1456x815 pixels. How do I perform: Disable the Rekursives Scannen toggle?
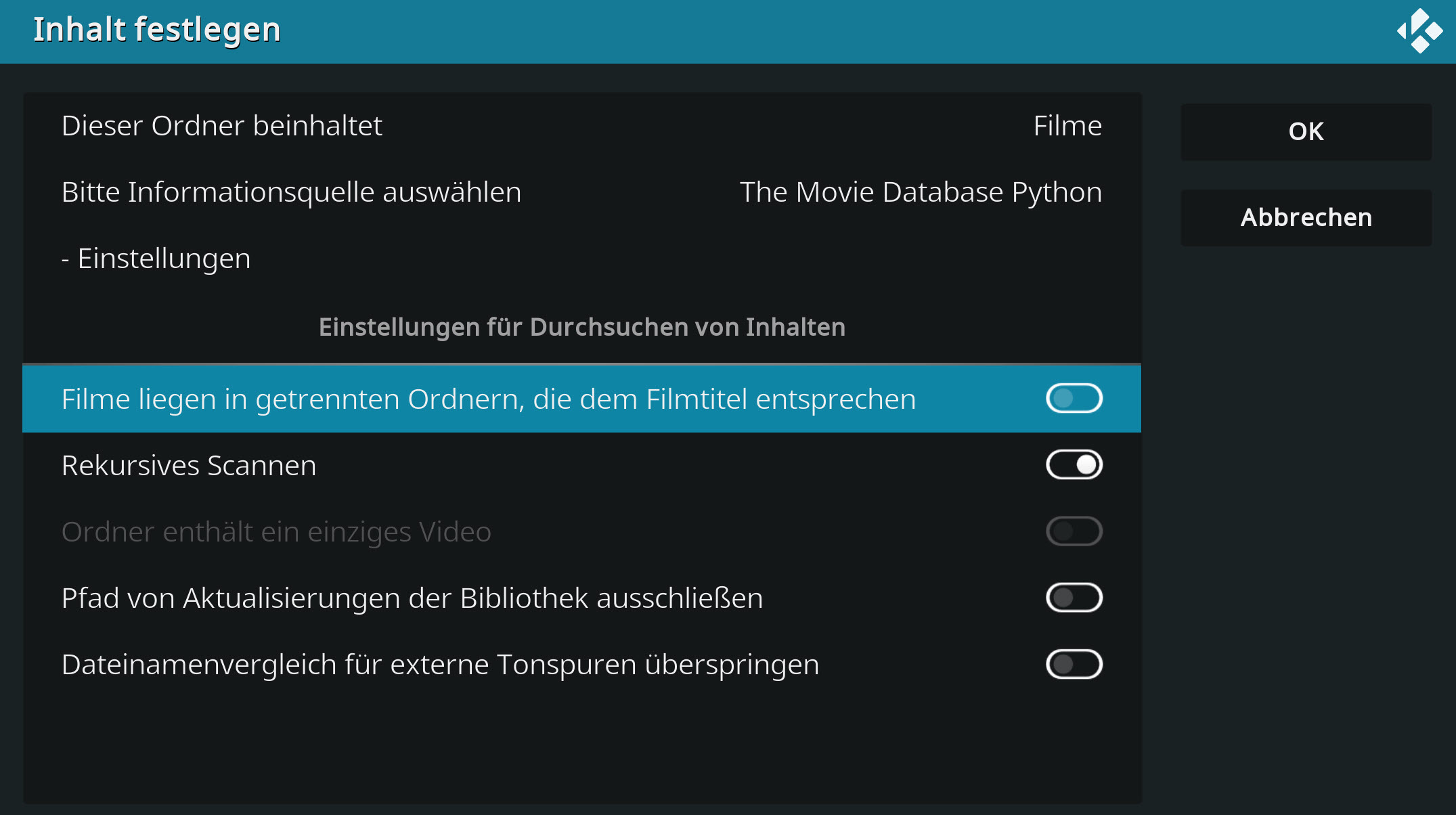tap(1074, 465)
